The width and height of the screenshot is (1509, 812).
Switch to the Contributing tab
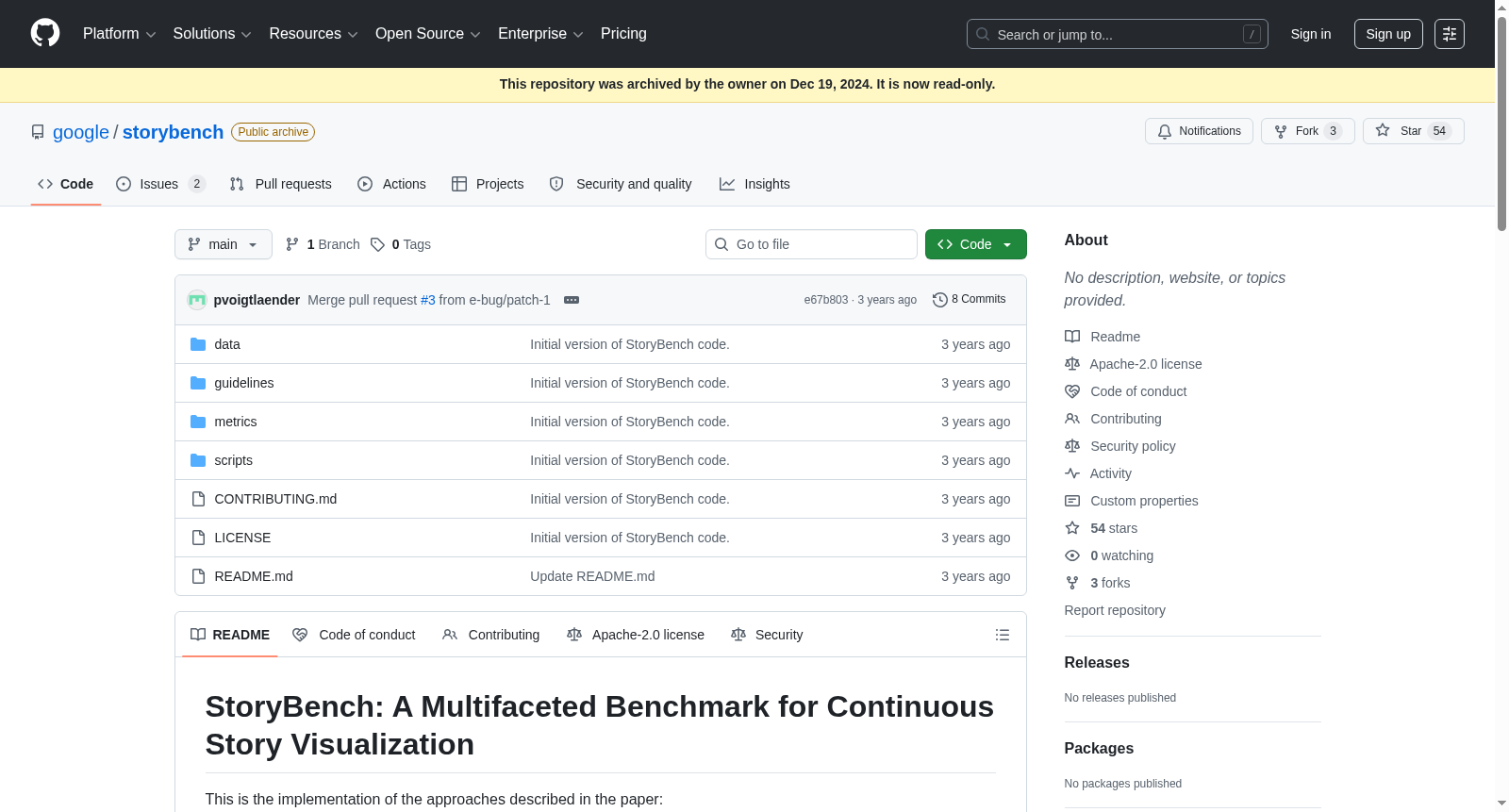[491, 635]
